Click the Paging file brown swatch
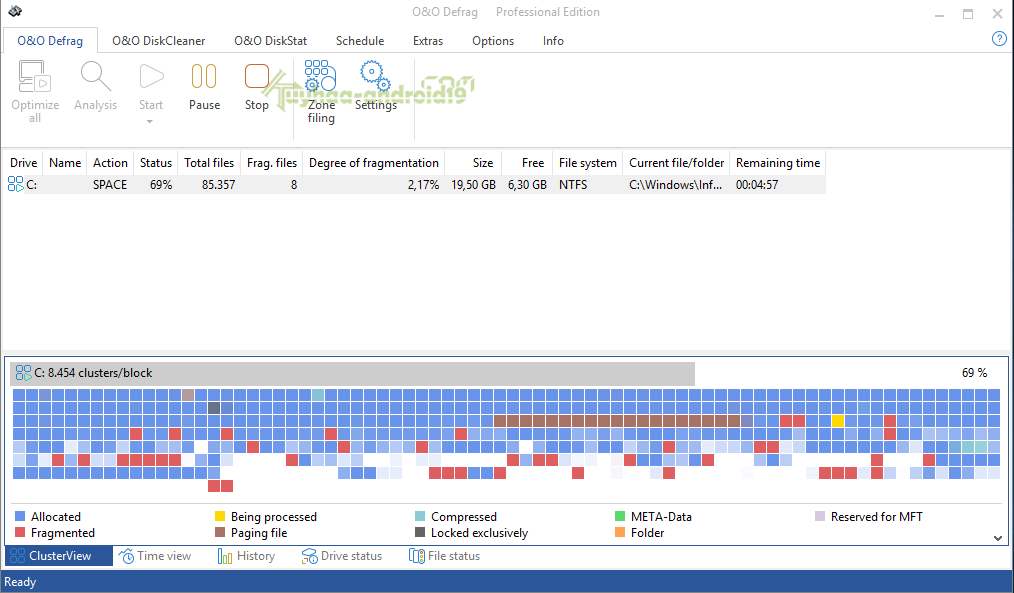The image size is (1014, 593). point(220,532)
